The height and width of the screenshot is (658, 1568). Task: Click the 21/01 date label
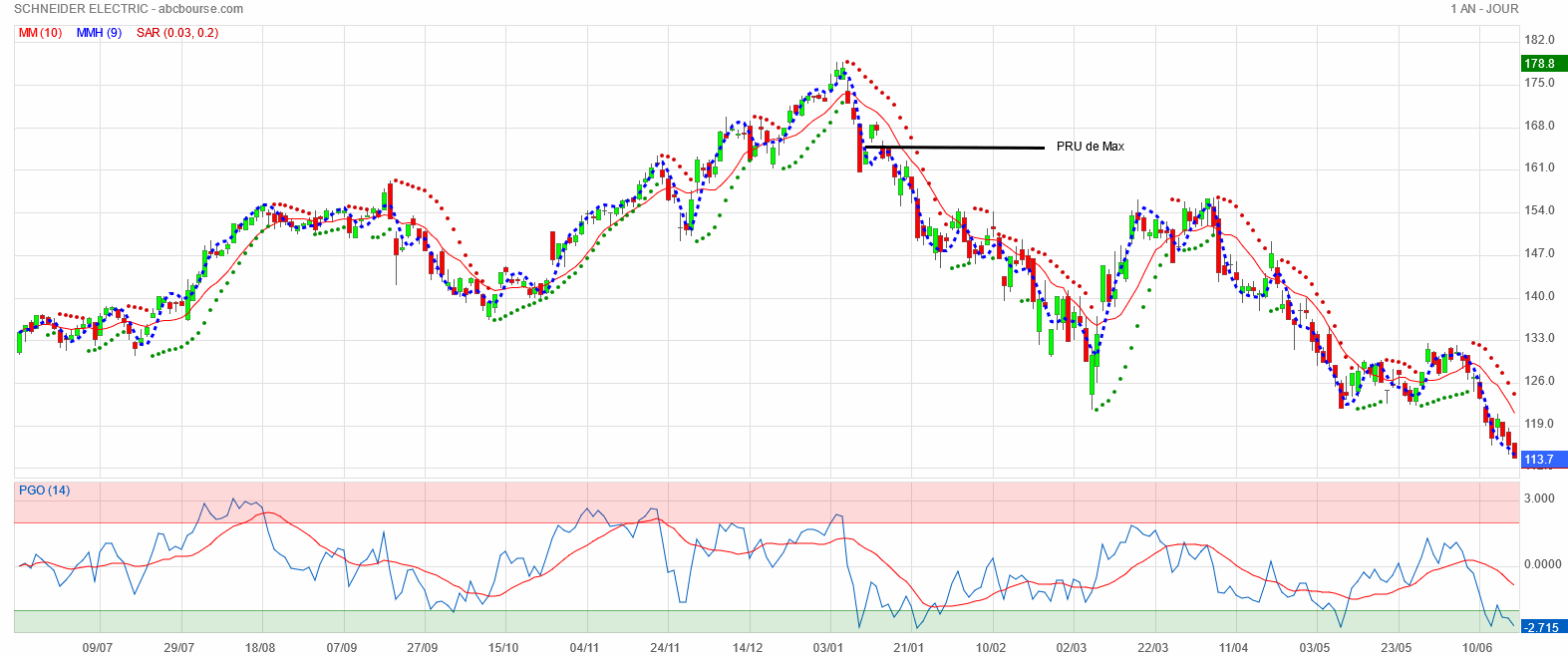(x=909, y=648)
